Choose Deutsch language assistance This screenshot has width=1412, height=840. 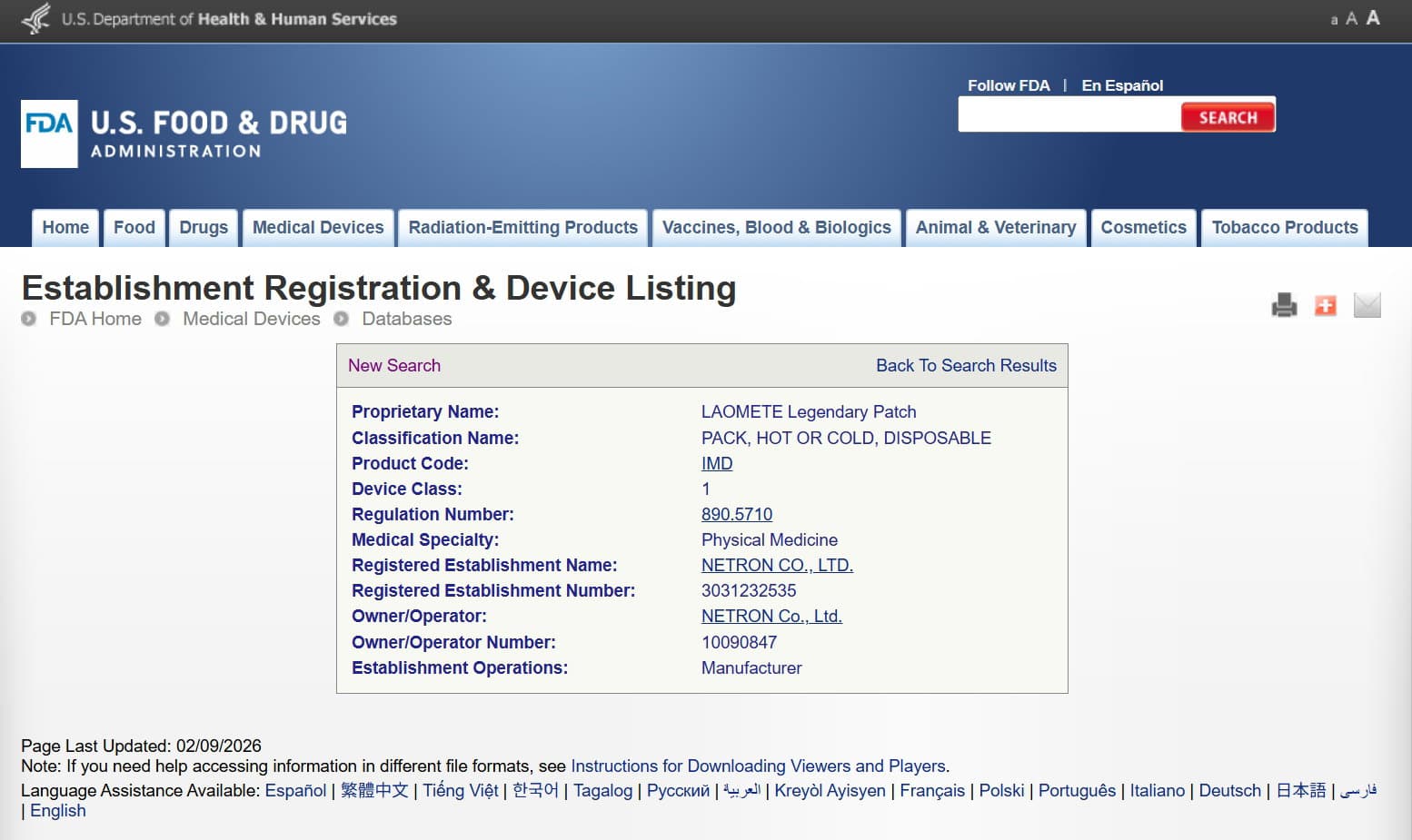1229,790
